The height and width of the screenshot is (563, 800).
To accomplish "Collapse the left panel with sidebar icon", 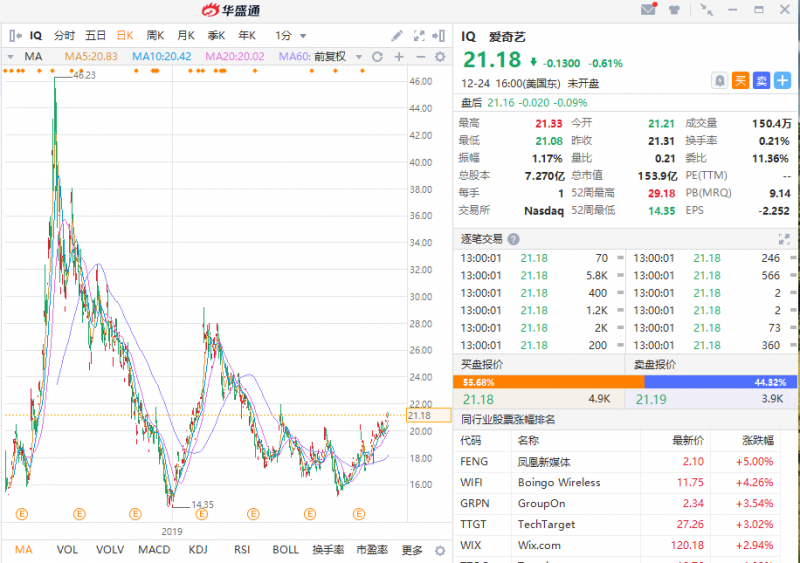I will [15, 36].
